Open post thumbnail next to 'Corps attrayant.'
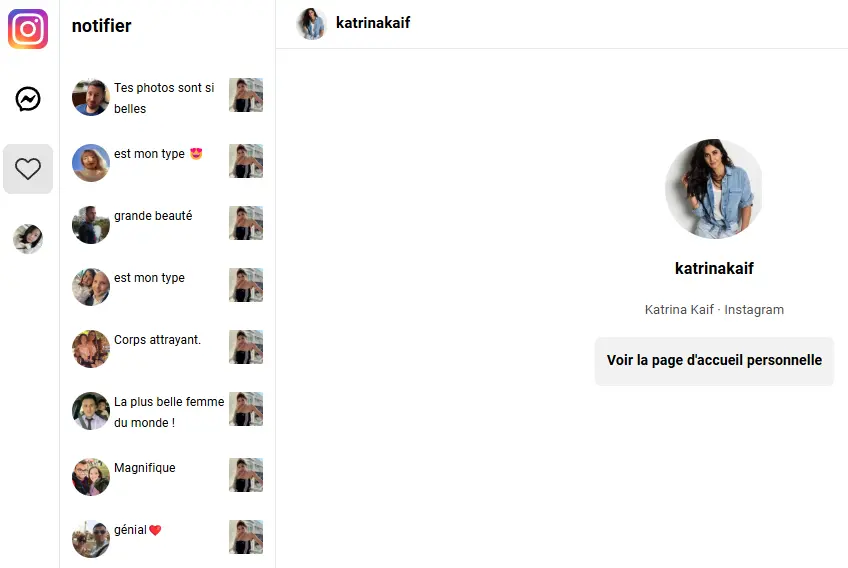The width and height of the screenshot is (848, 568). (x=246, y=347)
